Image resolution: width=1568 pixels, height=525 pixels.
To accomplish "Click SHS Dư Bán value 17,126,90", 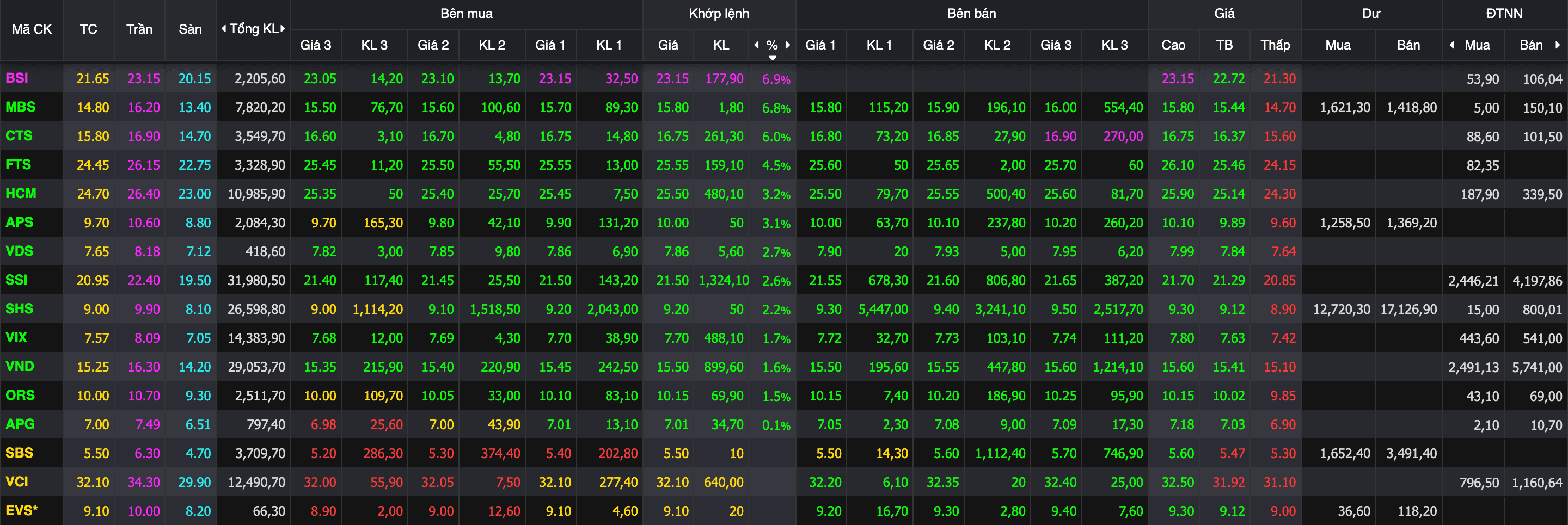I will [1408, 310].
